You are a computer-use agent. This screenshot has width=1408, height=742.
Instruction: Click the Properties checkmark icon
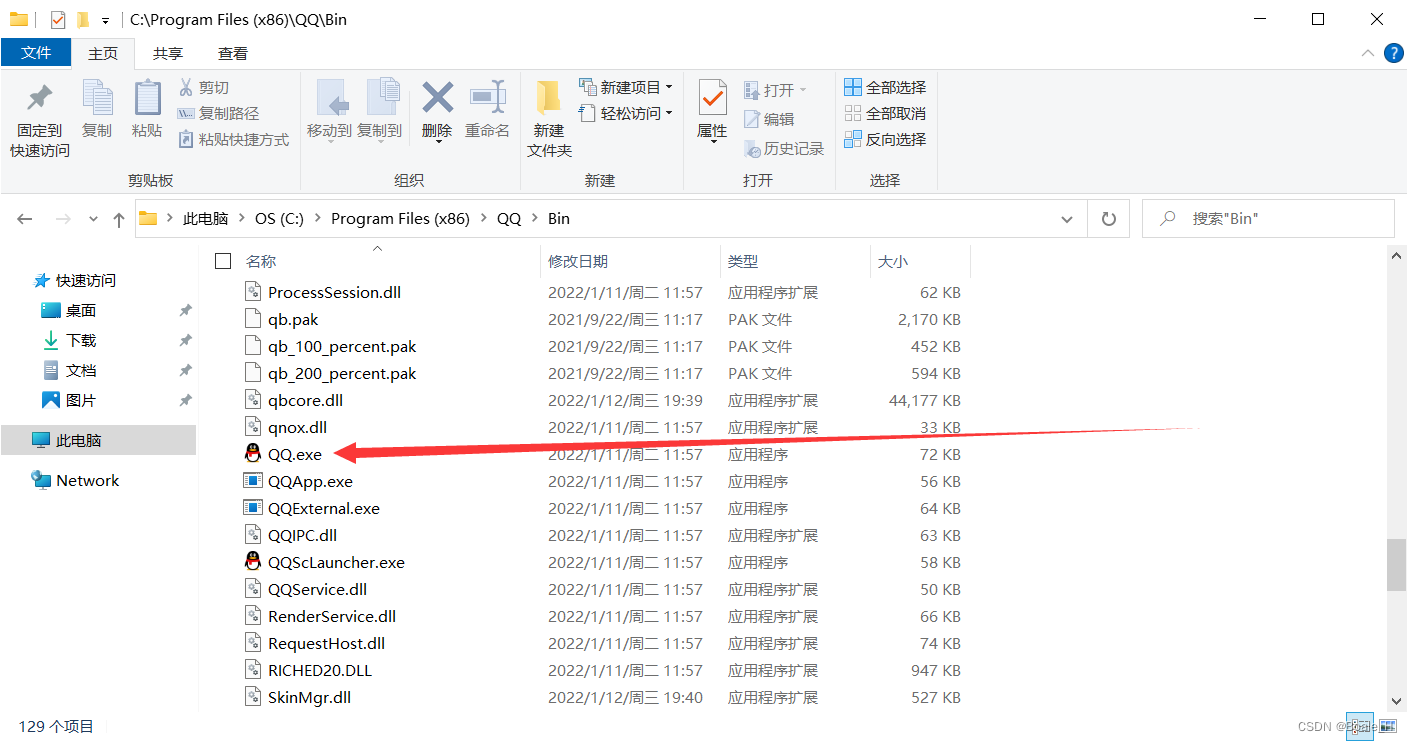(x=712, y=98)
